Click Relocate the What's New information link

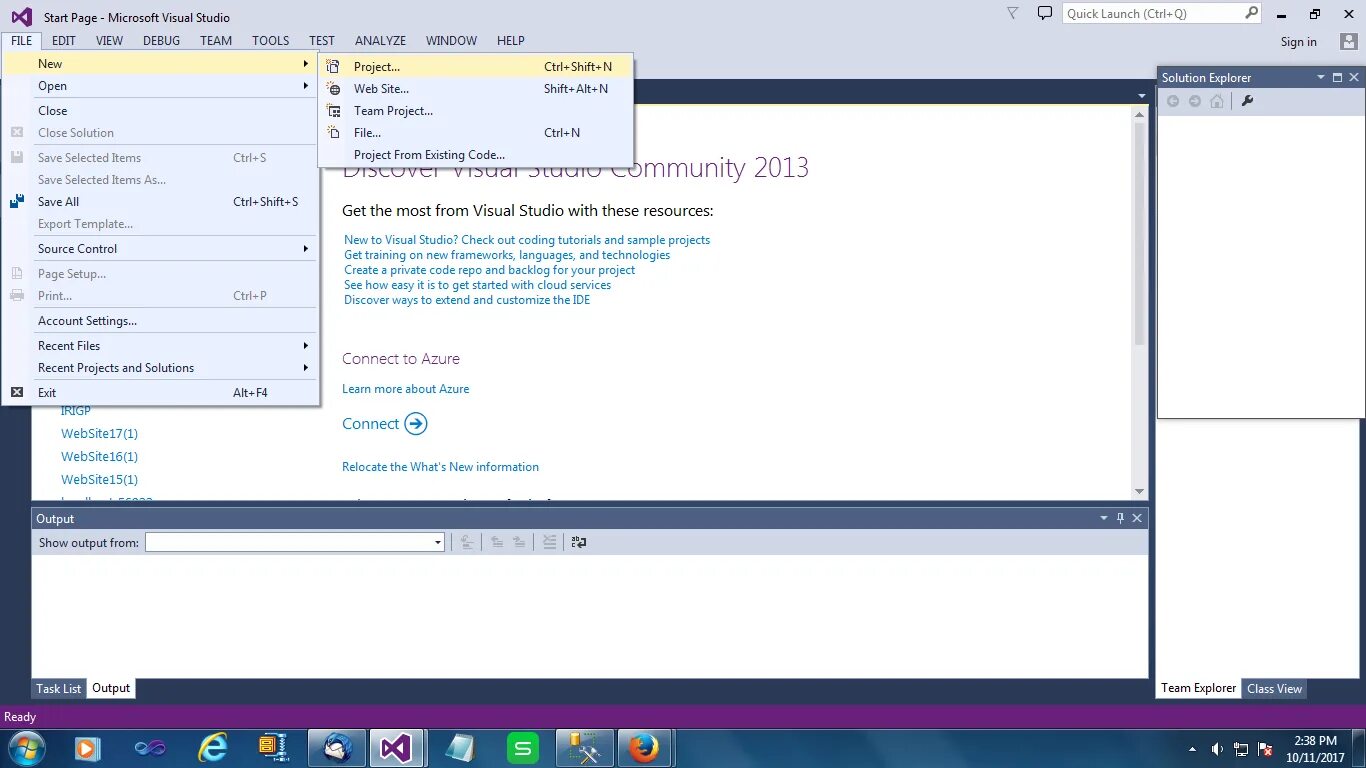click(440, 467)
